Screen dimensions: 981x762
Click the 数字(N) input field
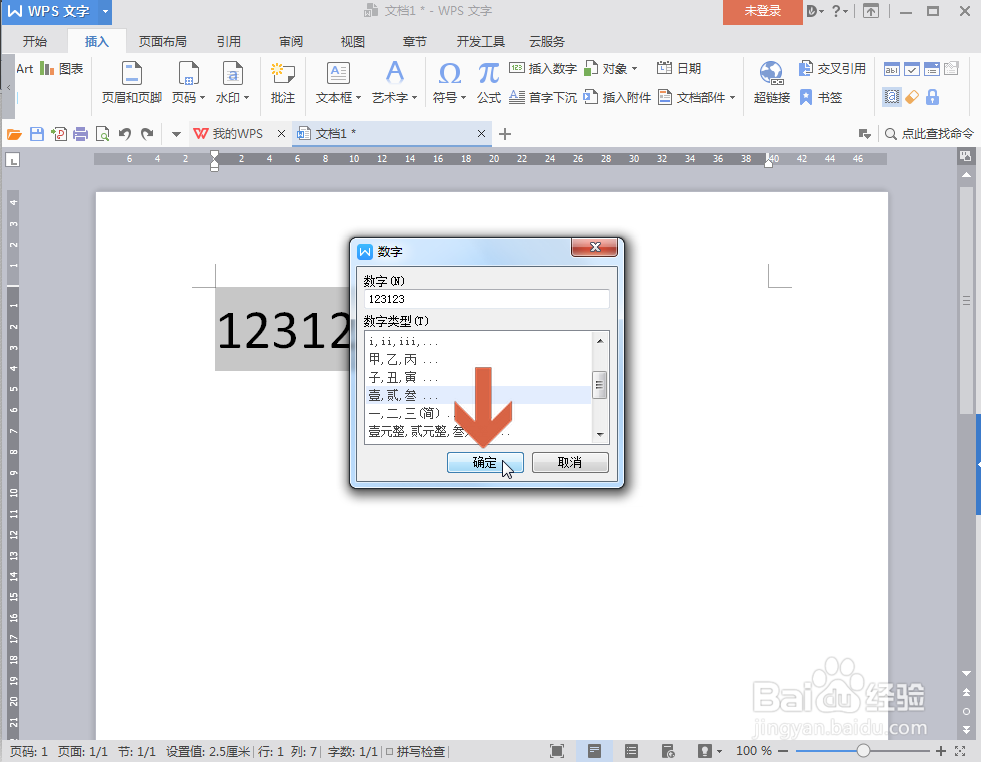point(486,299)
